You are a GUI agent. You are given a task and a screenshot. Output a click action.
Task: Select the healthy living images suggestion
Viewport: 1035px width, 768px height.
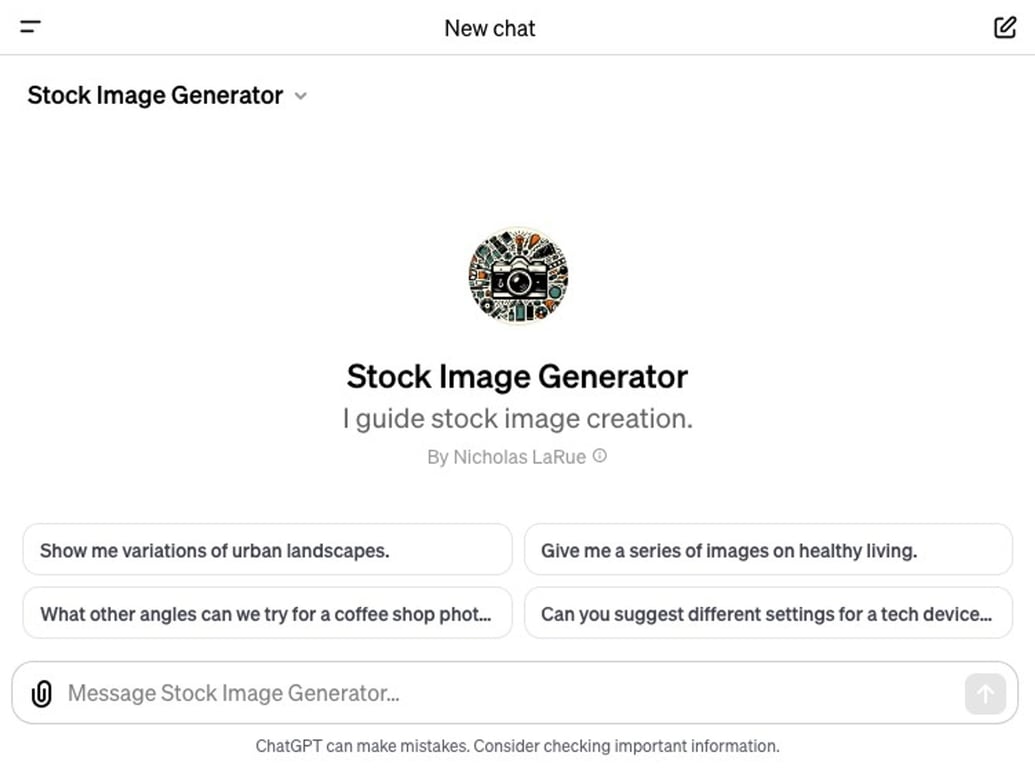click(766, 549)
